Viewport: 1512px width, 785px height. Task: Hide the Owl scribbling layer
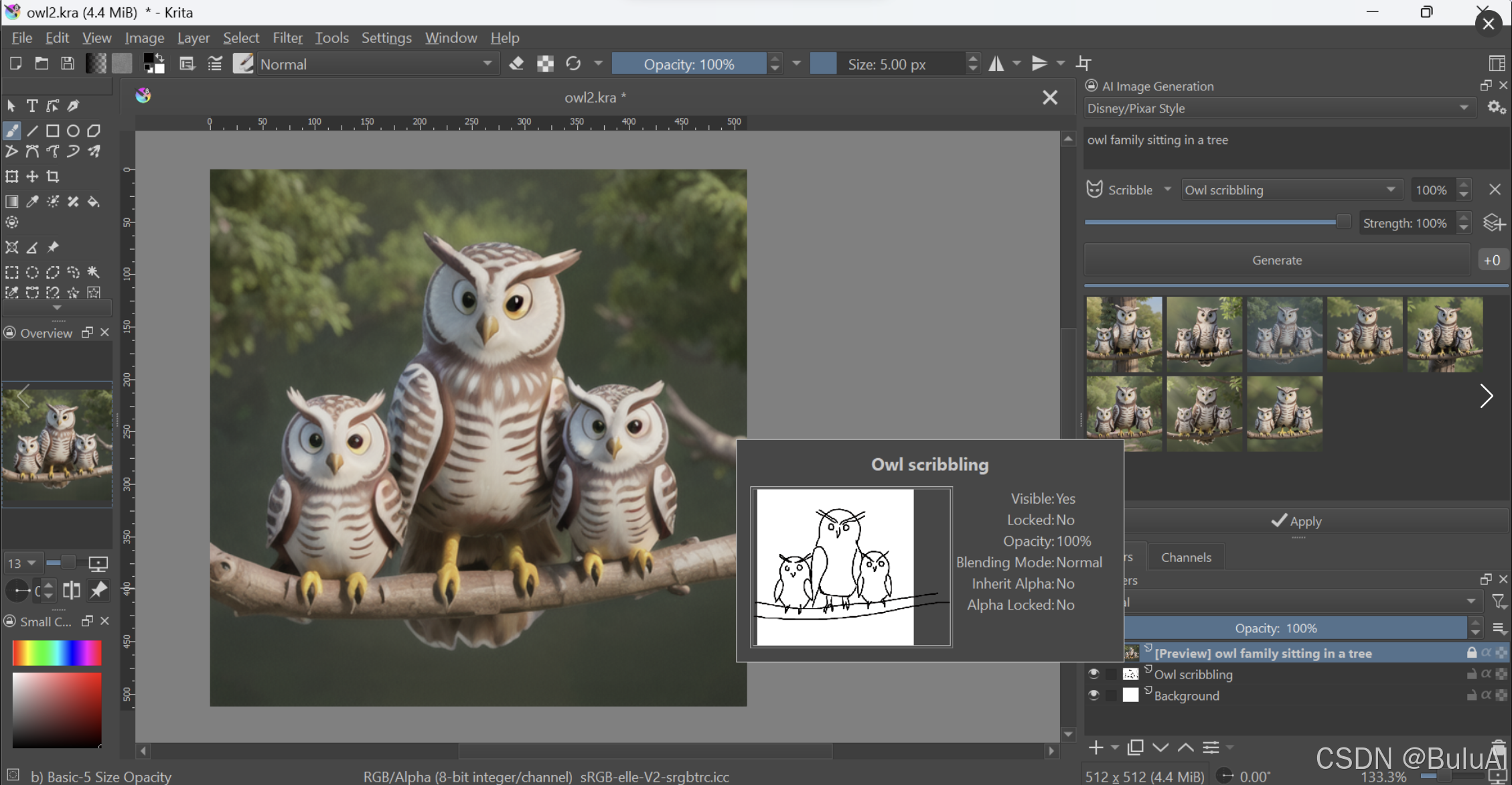[1093, 674]
